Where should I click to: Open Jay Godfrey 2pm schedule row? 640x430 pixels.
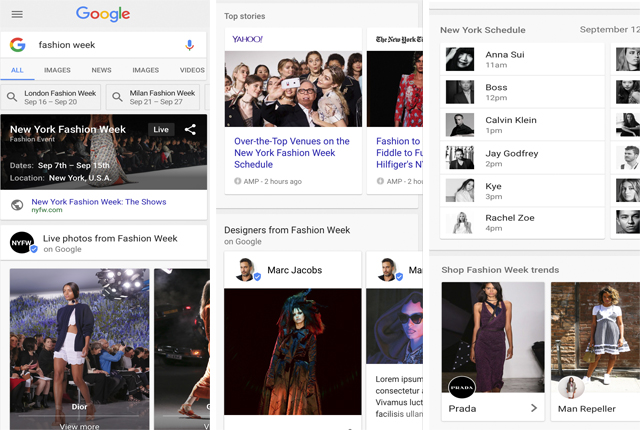tap(522, 157)
